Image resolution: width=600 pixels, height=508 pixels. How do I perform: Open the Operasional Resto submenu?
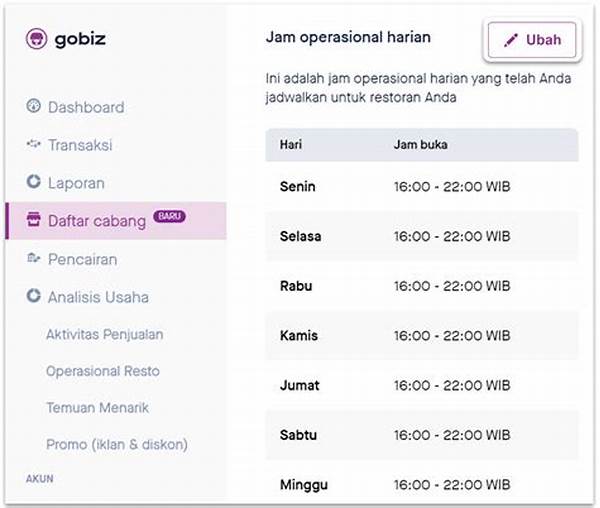pyautogui.click(x=103, y=371)
